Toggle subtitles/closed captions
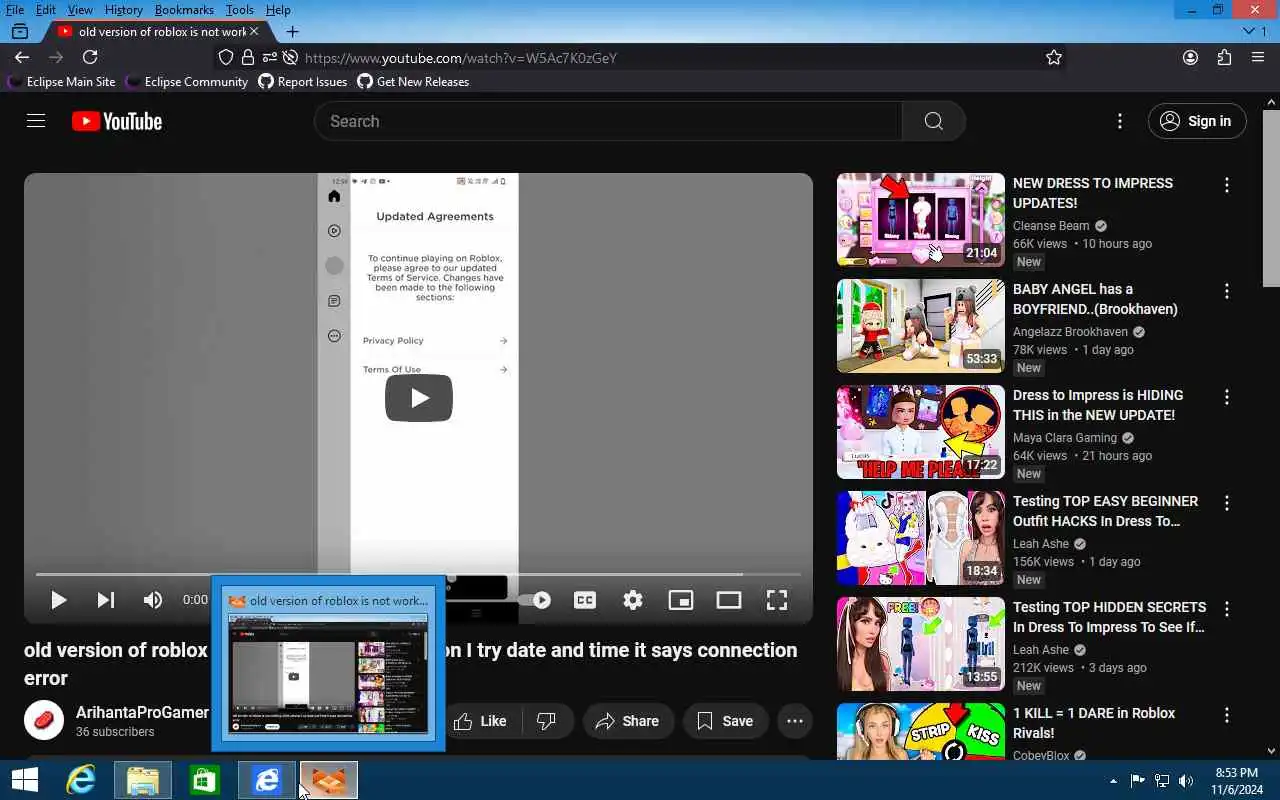The image size is (1280, 800). click(x=585, y=600)
